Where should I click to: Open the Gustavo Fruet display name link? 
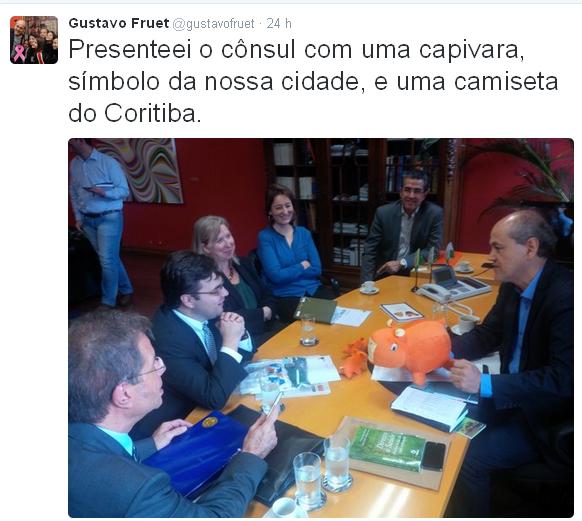pyautogui.click(x=119, y=23)
